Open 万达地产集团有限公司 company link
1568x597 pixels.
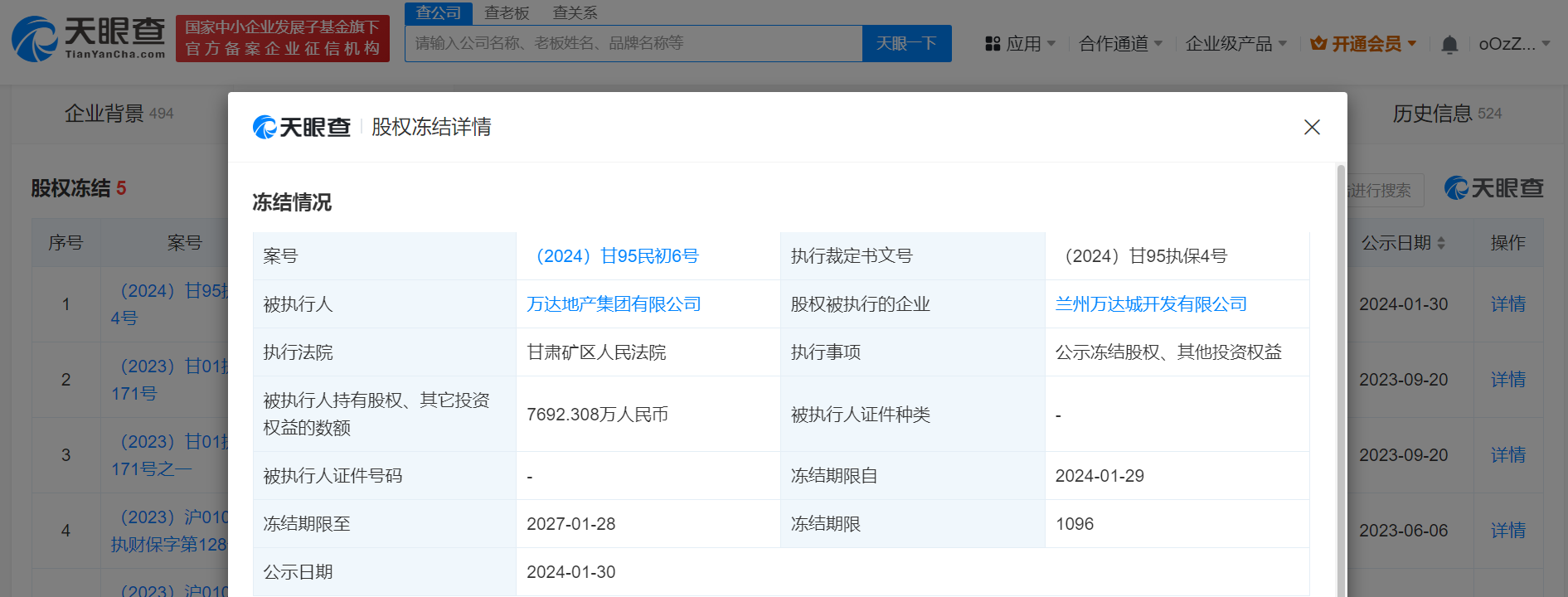point(614,304)
